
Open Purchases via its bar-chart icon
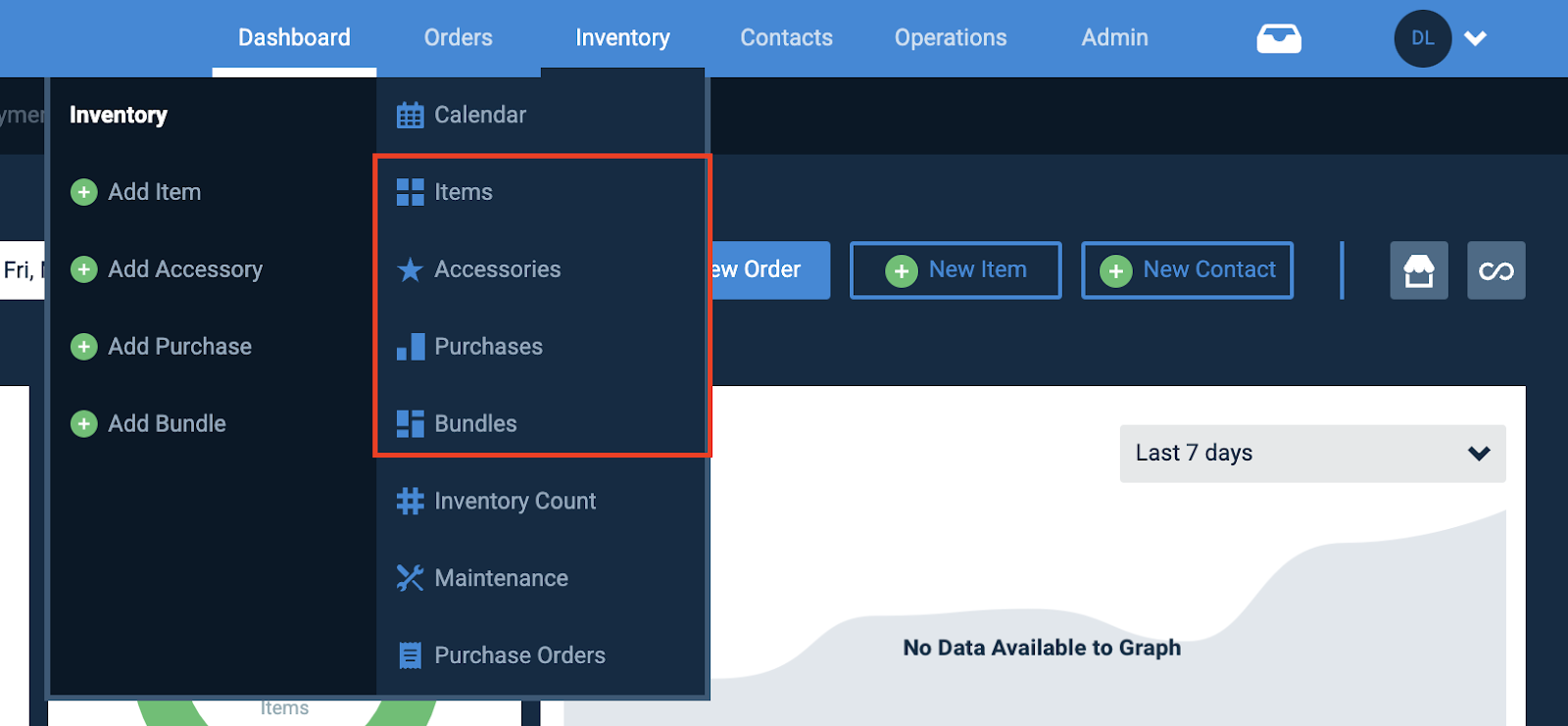coord(410,346)
